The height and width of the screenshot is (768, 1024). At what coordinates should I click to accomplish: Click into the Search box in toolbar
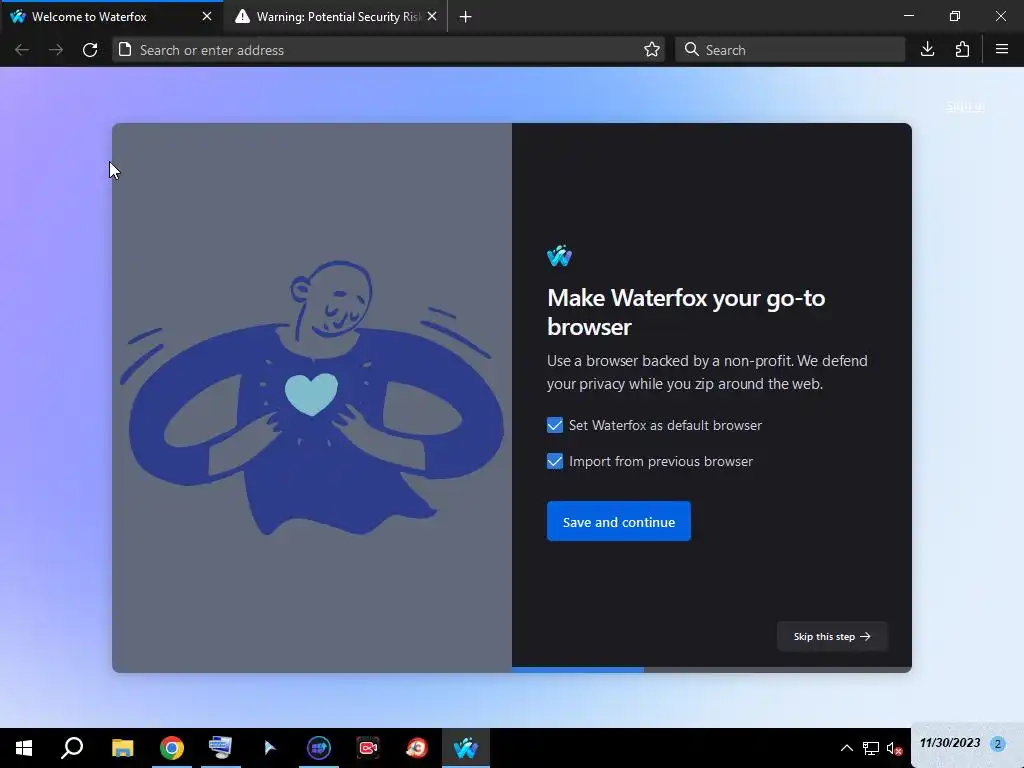(x=790, y=50)
